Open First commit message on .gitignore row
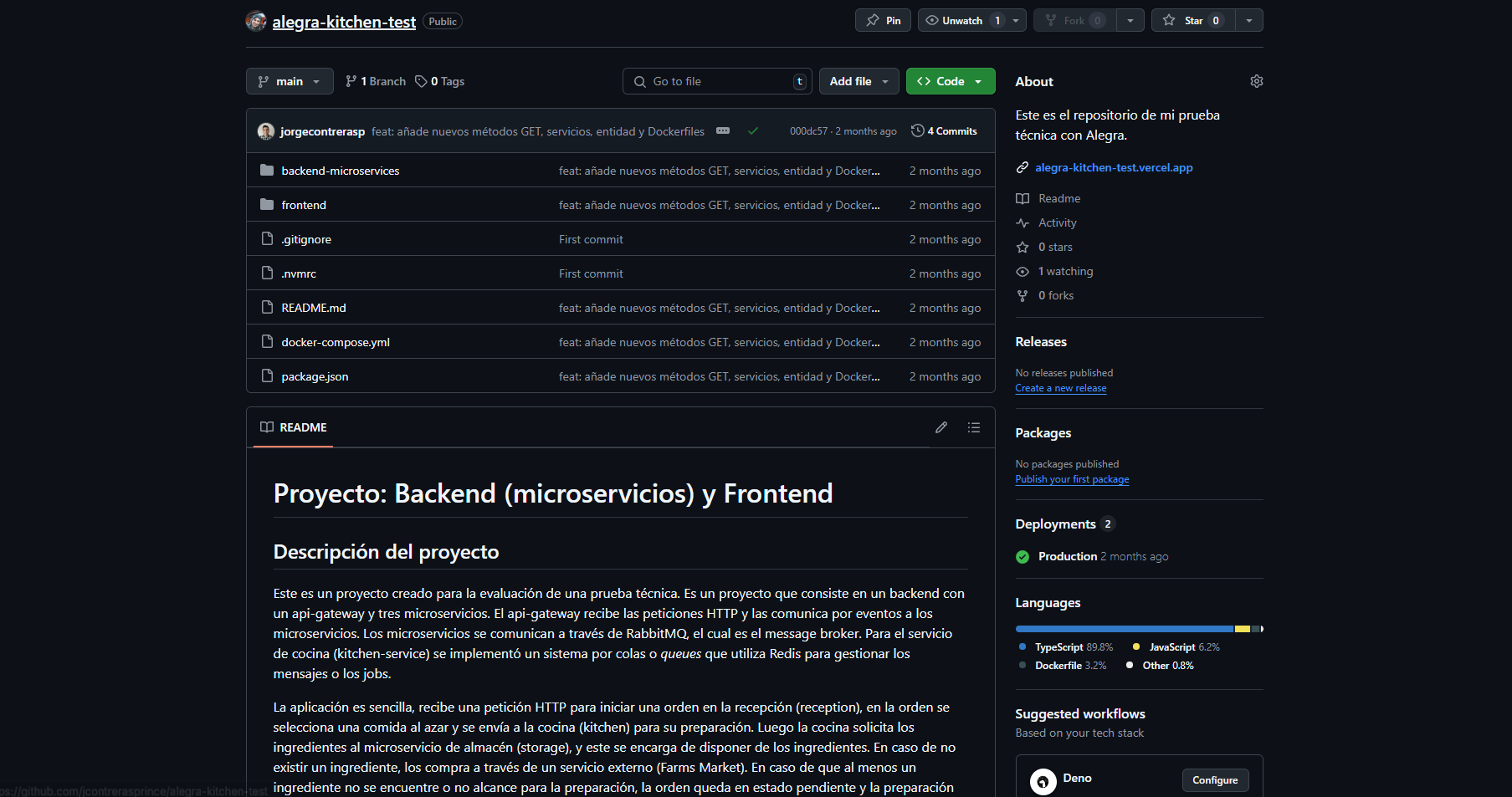Viewport: 1512px width, 797px height. tap(591, 239)
